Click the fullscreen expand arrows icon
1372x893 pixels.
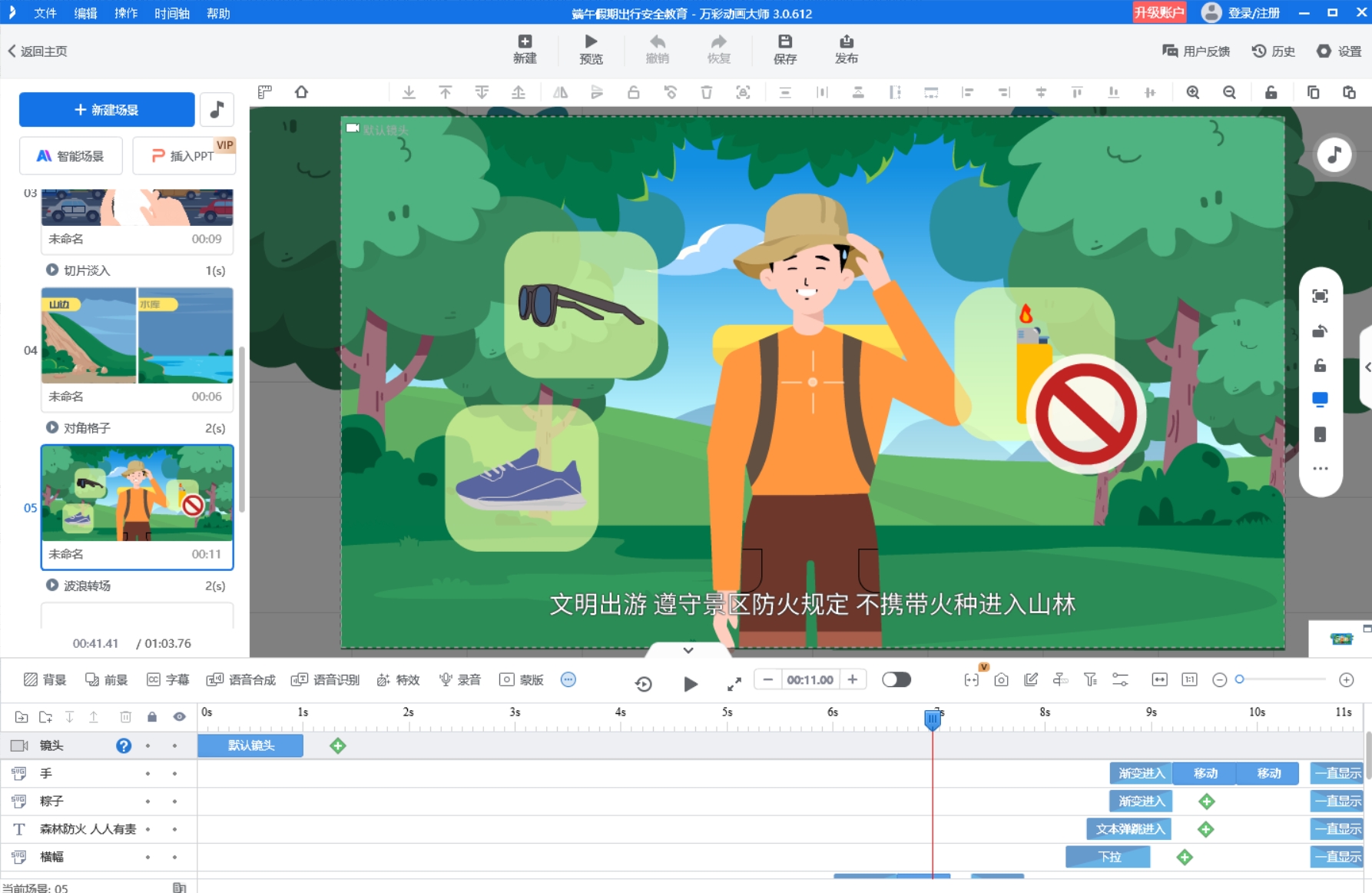pos(734,684)
